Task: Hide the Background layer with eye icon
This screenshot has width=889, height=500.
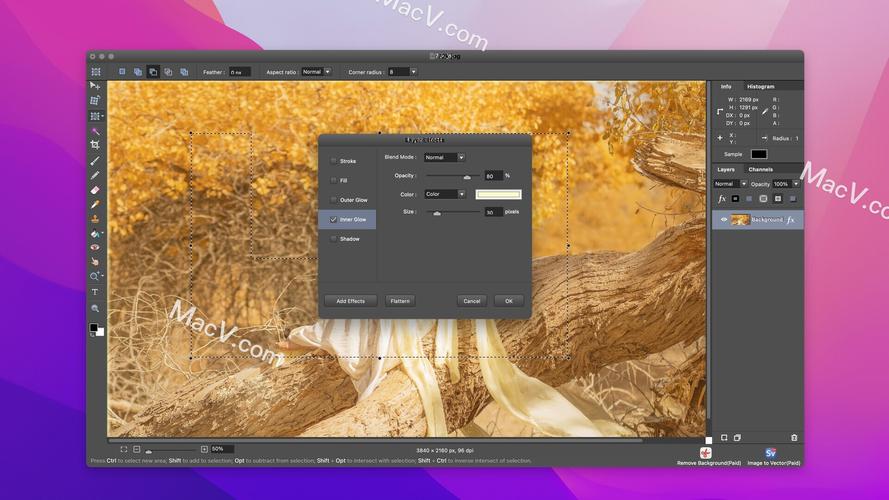Action: coord(724,220)
